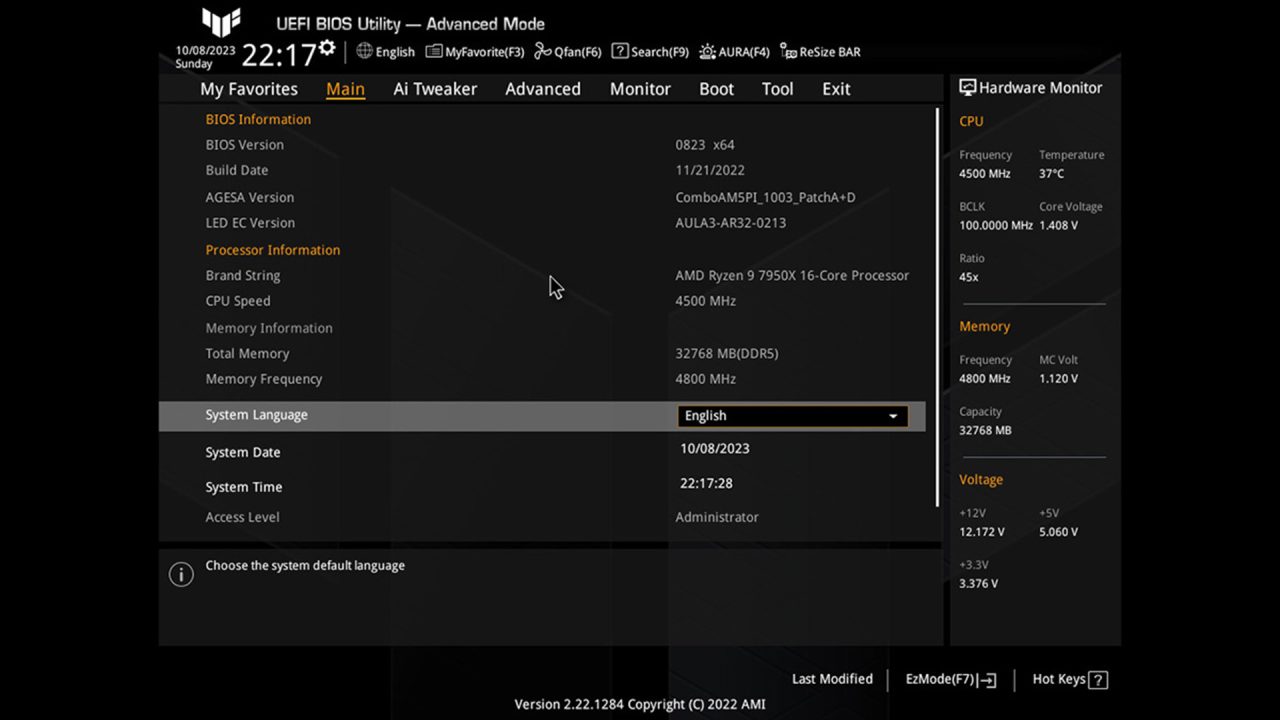
Task: Select the System Time label
Action: [x=244, y=487]
